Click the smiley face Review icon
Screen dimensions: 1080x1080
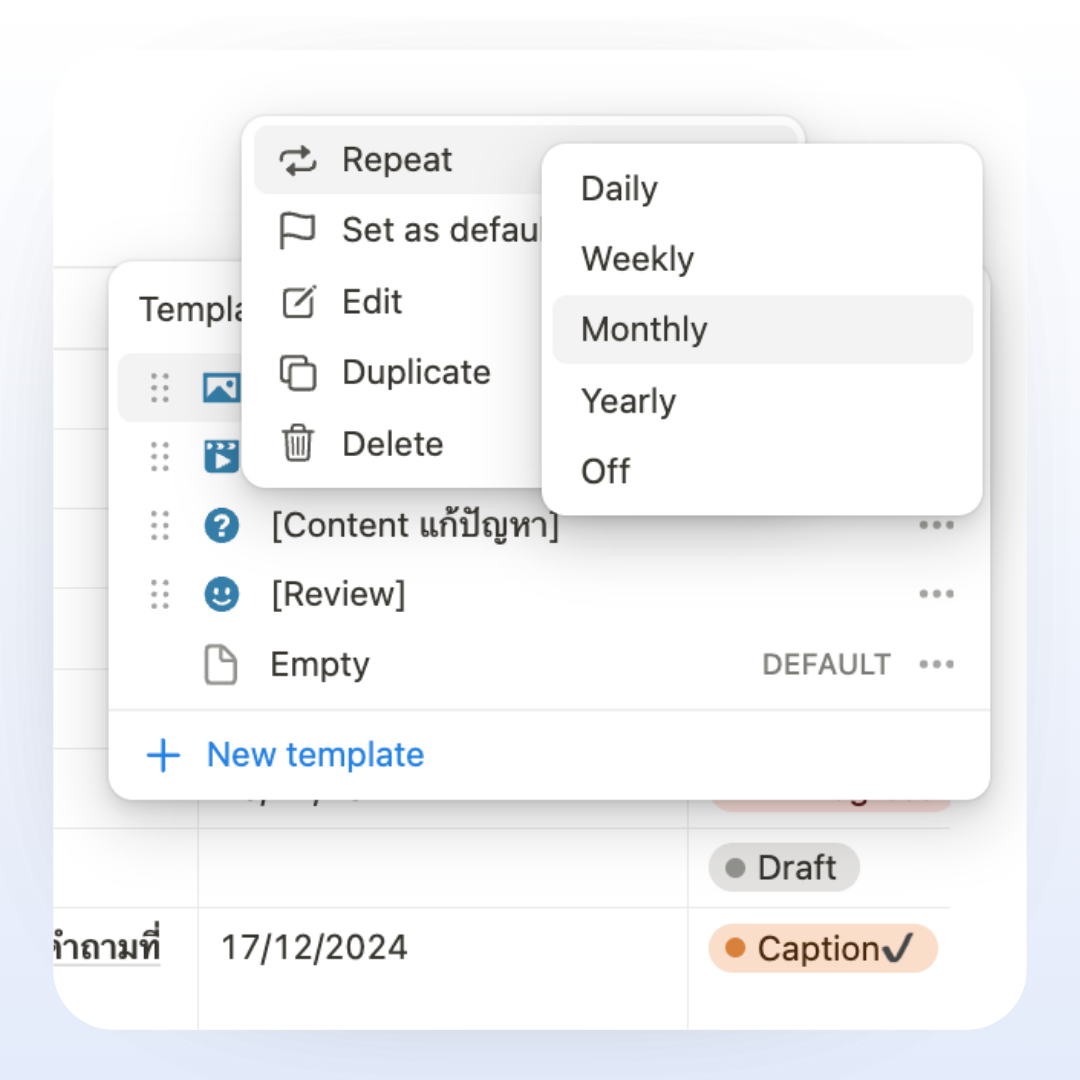click(221, 595)
